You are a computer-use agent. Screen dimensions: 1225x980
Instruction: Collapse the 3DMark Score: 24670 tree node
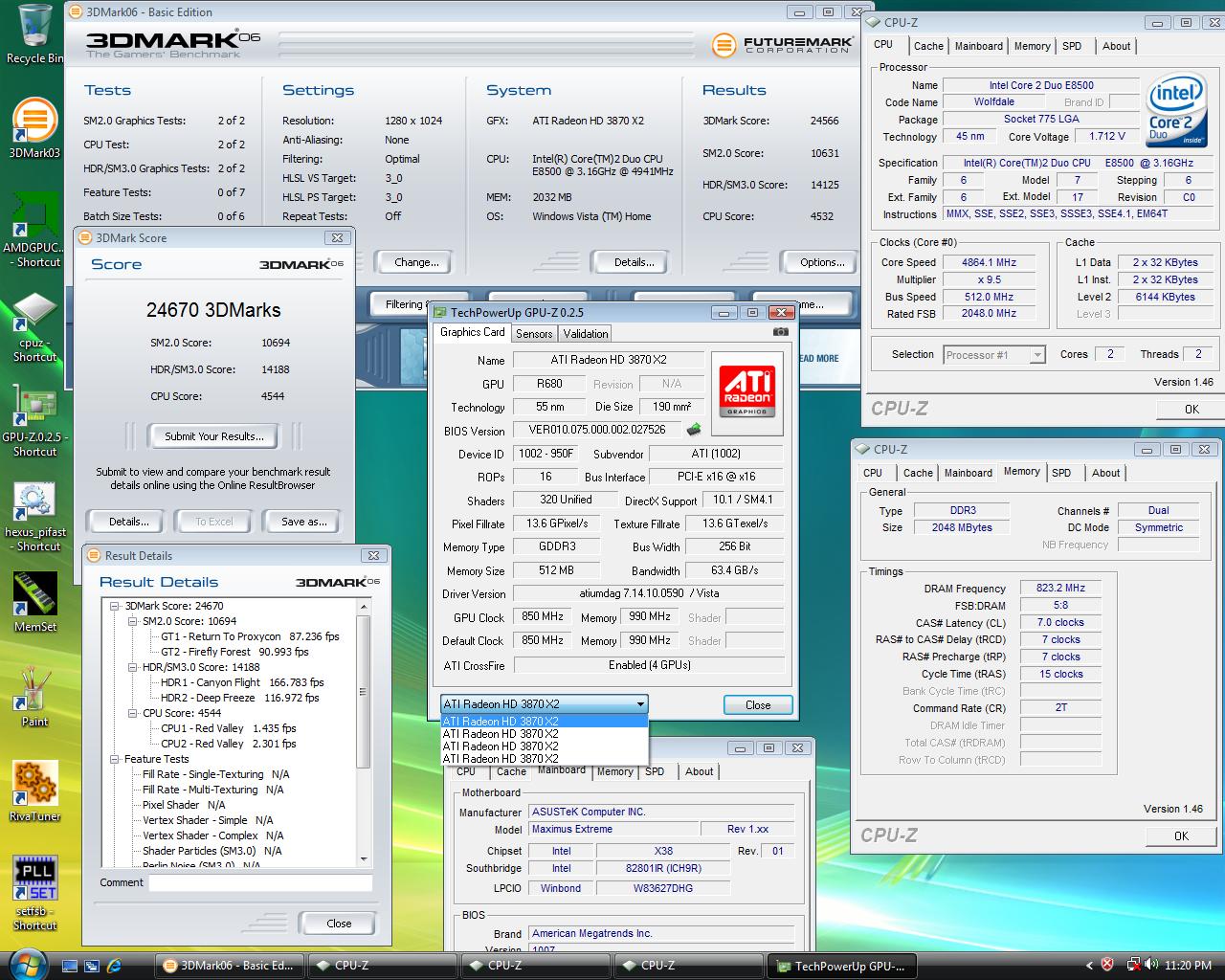pyautogui.click(x=115, y=606)
